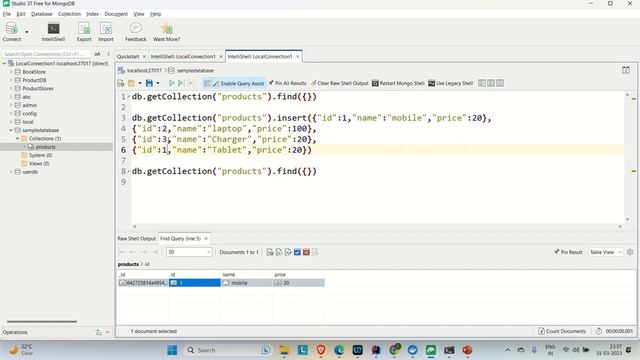Click the open file folder icon in the shell toolbar

tap(131, 83)
